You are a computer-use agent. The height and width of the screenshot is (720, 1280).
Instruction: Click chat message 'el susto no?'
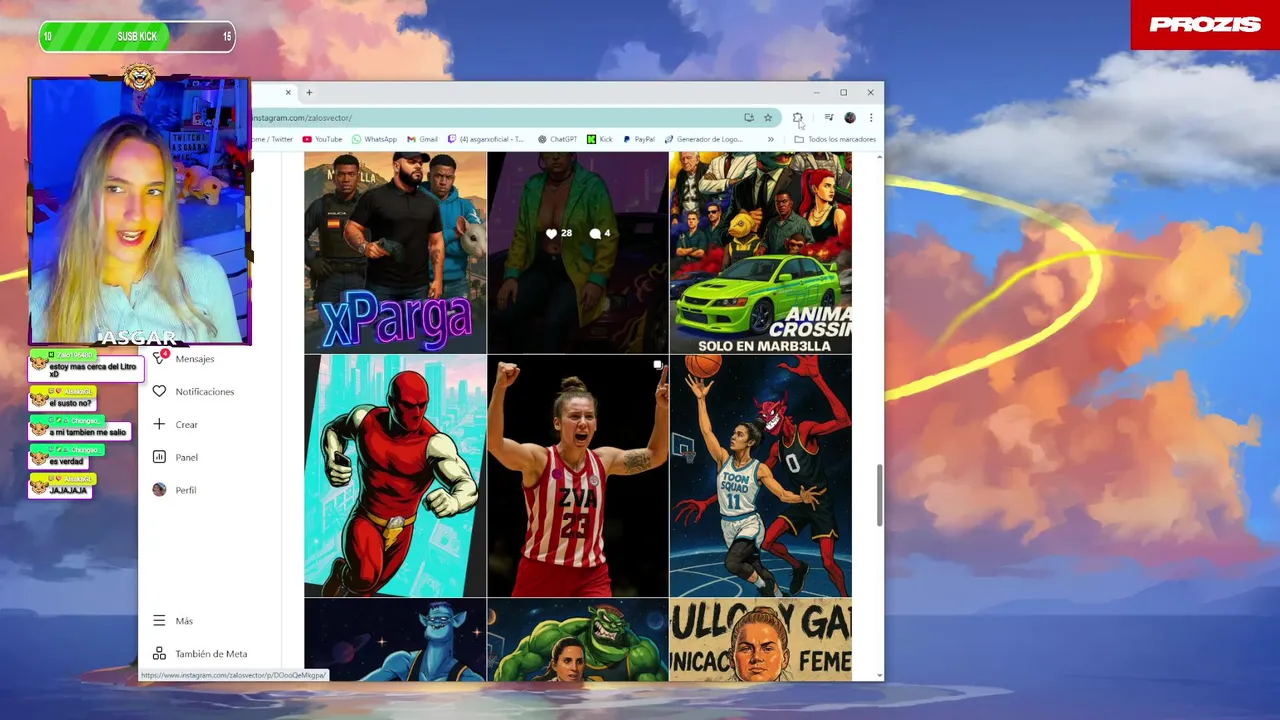click(x=64, y=398)
